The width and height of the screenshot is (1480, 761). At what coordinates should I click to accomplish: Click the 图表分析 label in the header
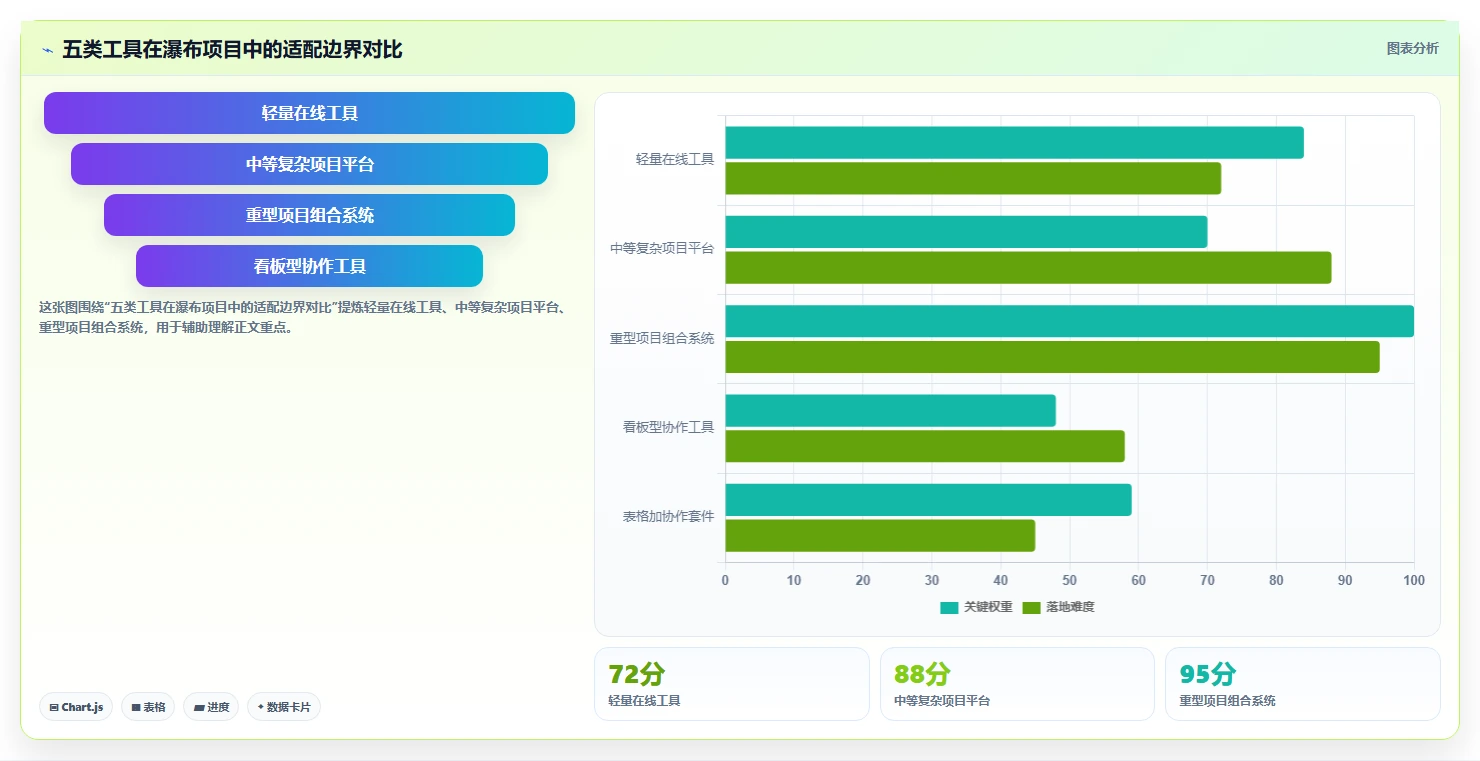(x=1412, y=48)
